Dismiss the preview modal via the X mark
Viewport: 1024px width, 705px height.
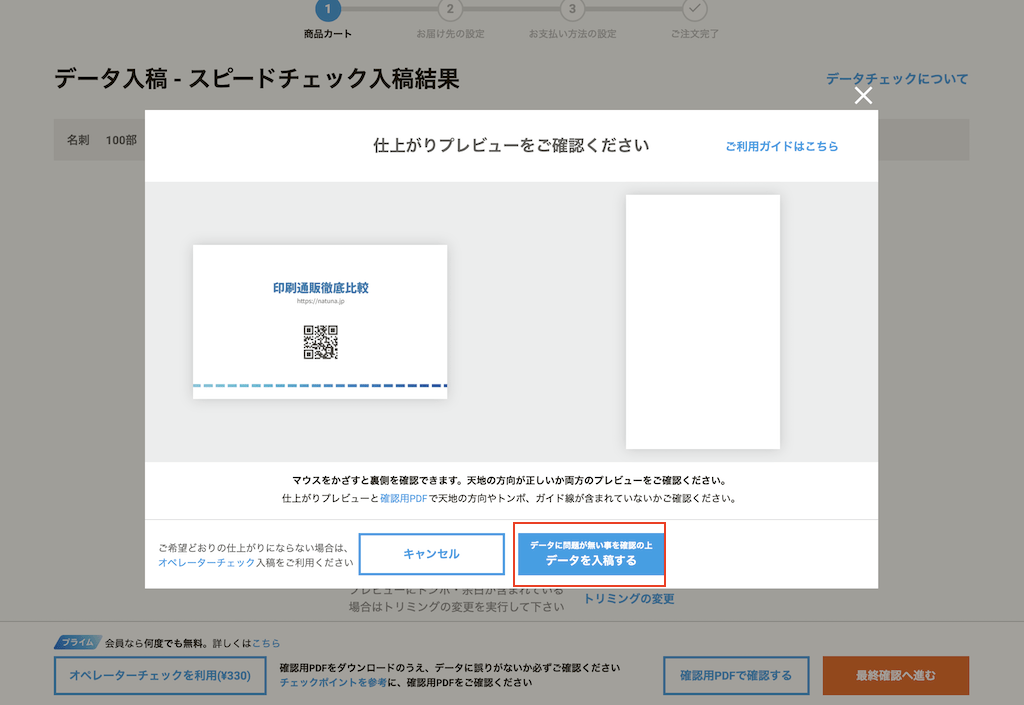coord(863,97)
